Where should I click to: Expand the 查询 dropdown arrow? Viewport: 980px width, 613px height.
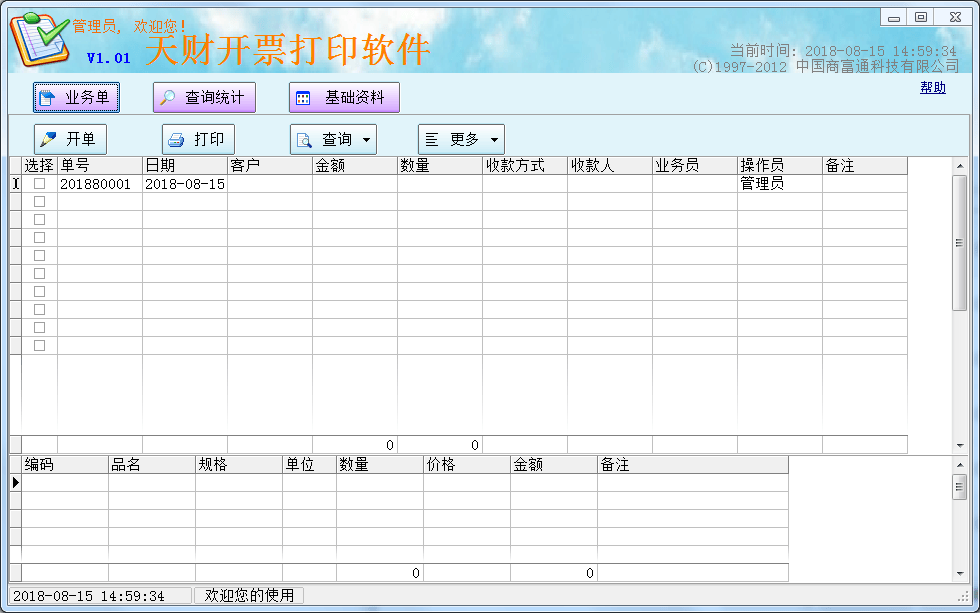pos(366,140)
